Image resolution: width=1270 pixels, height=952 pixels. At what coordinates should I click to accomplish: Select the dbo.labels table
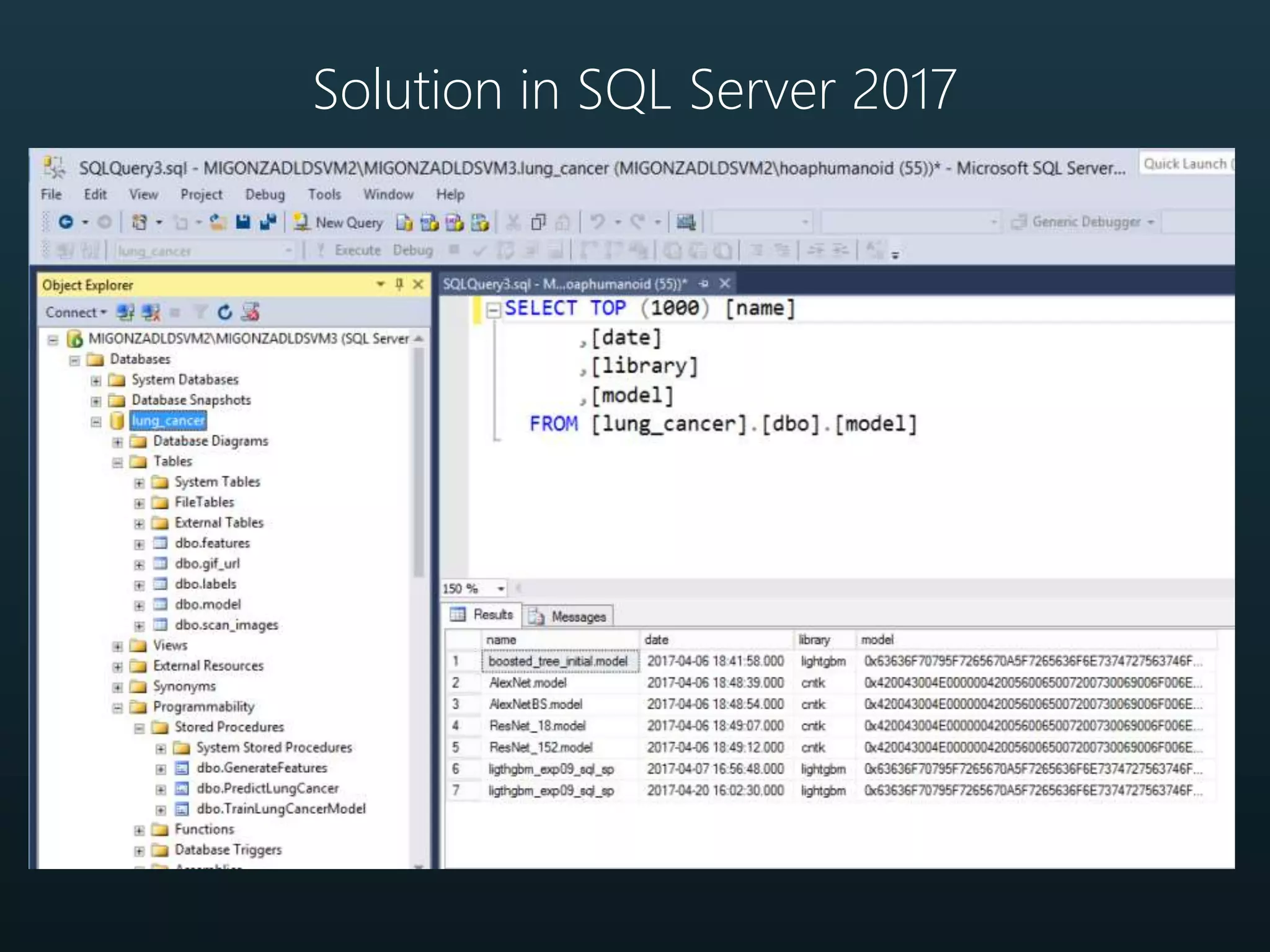pyautogui.click(x=205, y=584)
